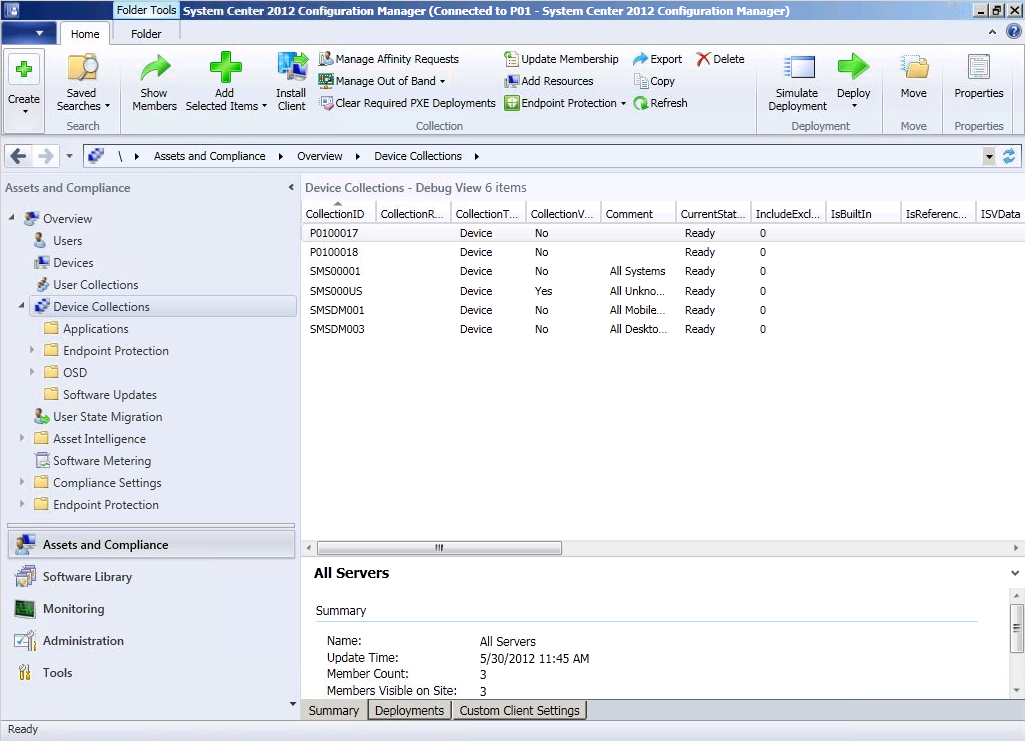Copy the selected collection
This screenshot has height=741, width=1025.
[x=654, y=81]
